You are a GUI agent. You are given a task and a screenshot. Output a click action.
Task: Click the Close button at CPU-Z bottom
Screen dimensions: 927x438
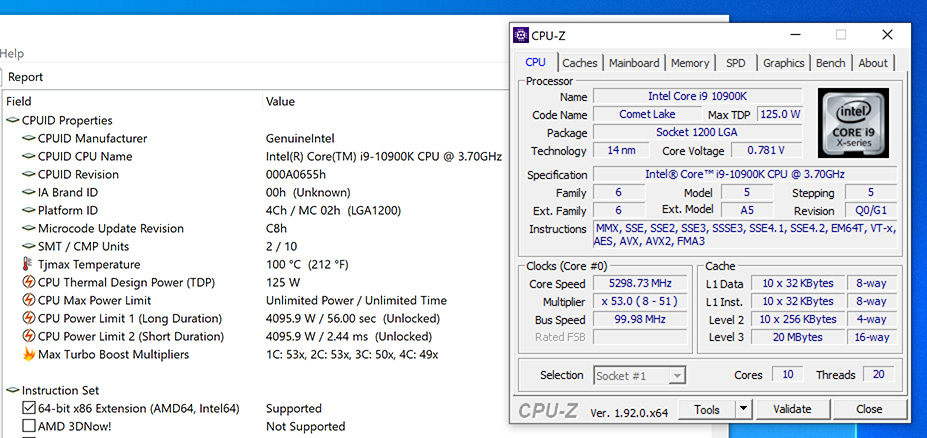pos(869,409)
